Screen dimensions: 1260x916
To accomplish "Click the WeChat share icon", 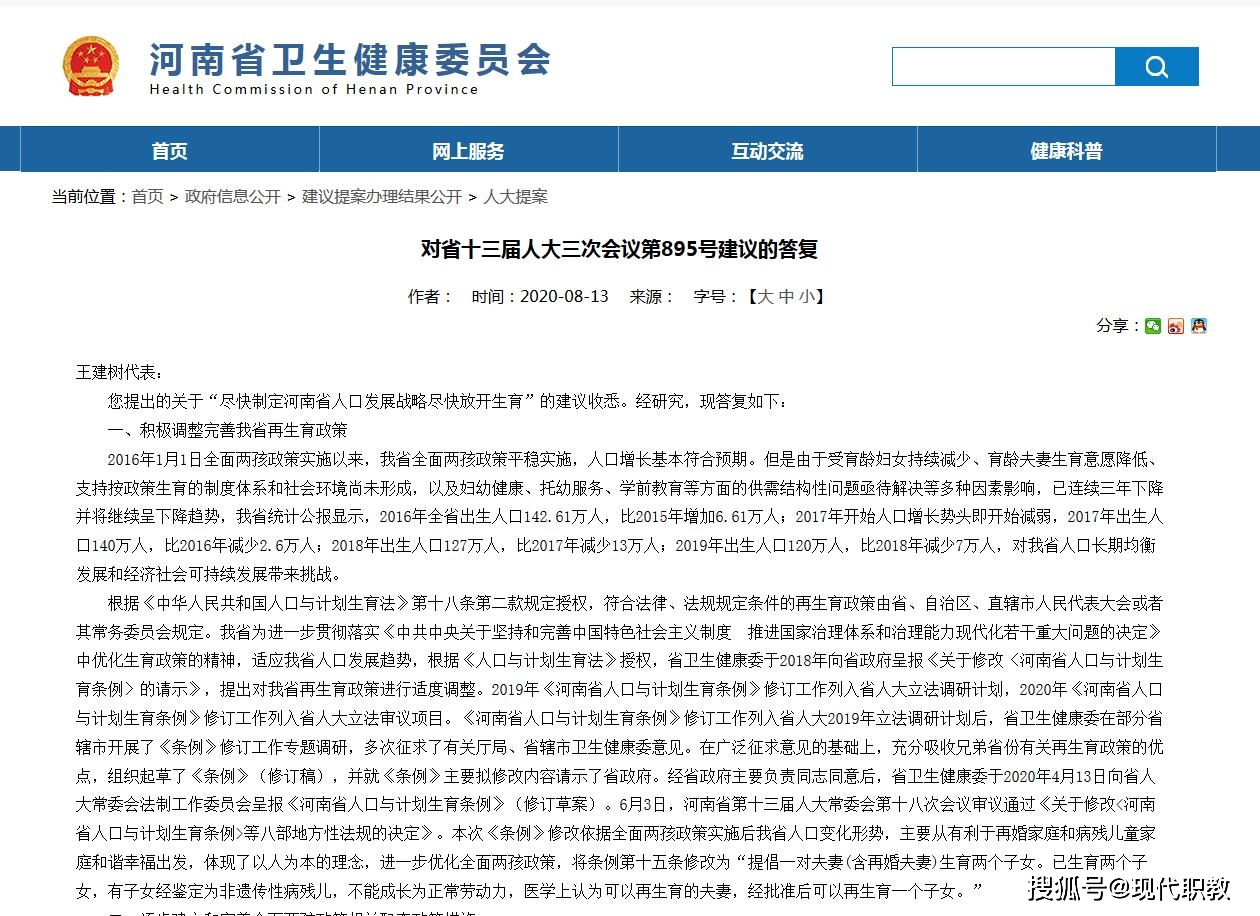I will [x=1153, y=326].
